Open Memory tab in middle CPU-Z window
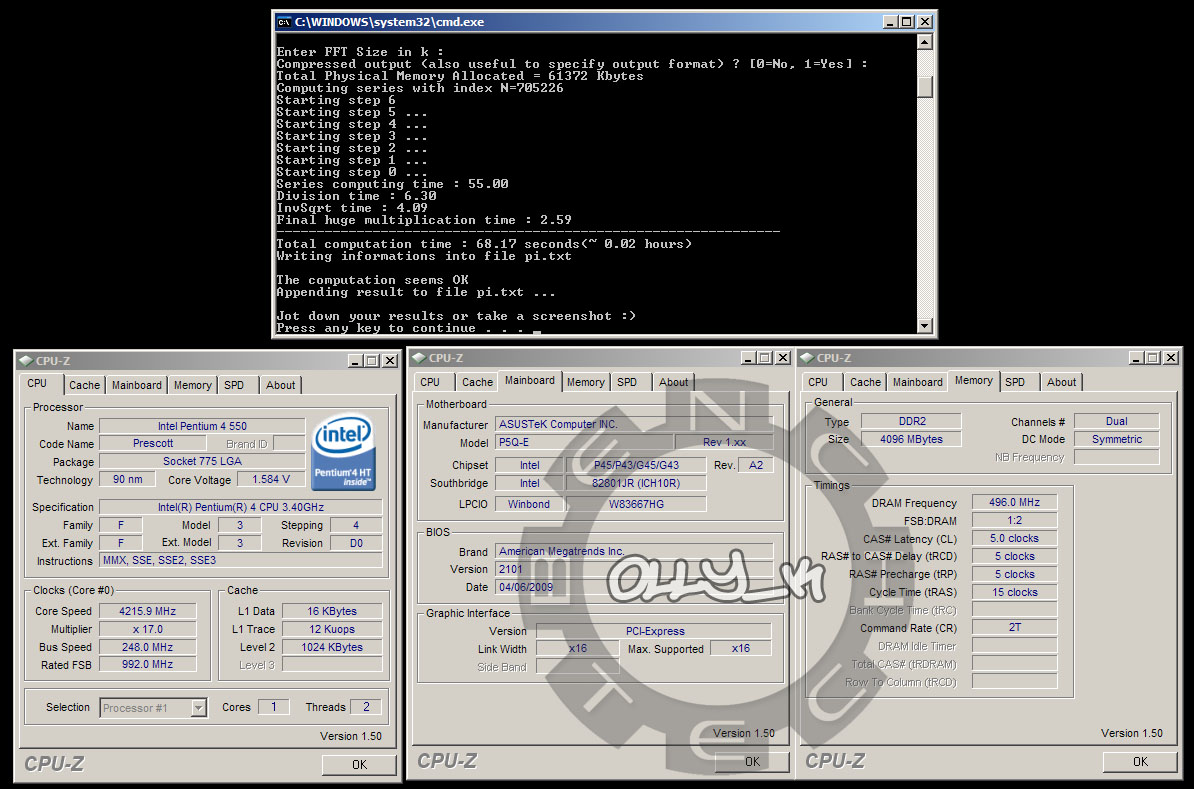1194x789 pixels. 586,382
